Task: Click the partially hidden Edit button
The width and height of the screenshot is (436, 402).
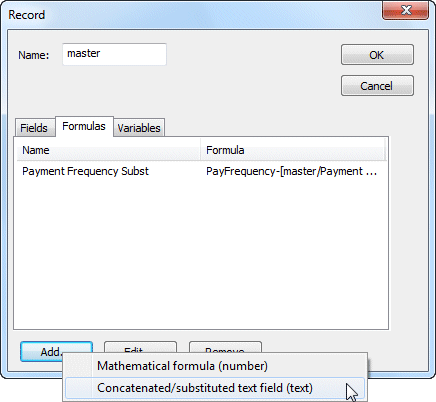Action: tap(140, 347)
